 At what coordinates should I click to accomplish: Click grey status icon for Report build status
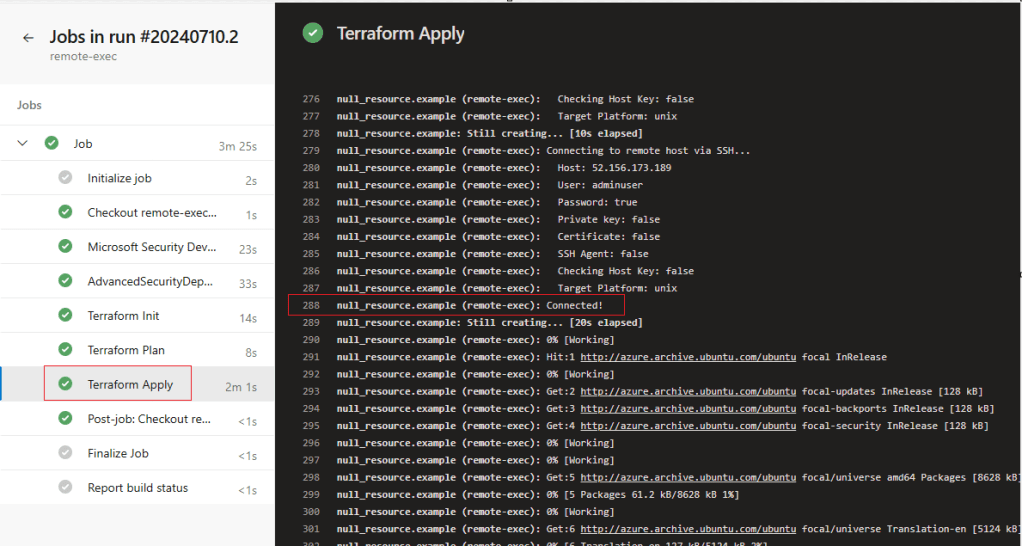click(x=65, y=488)
